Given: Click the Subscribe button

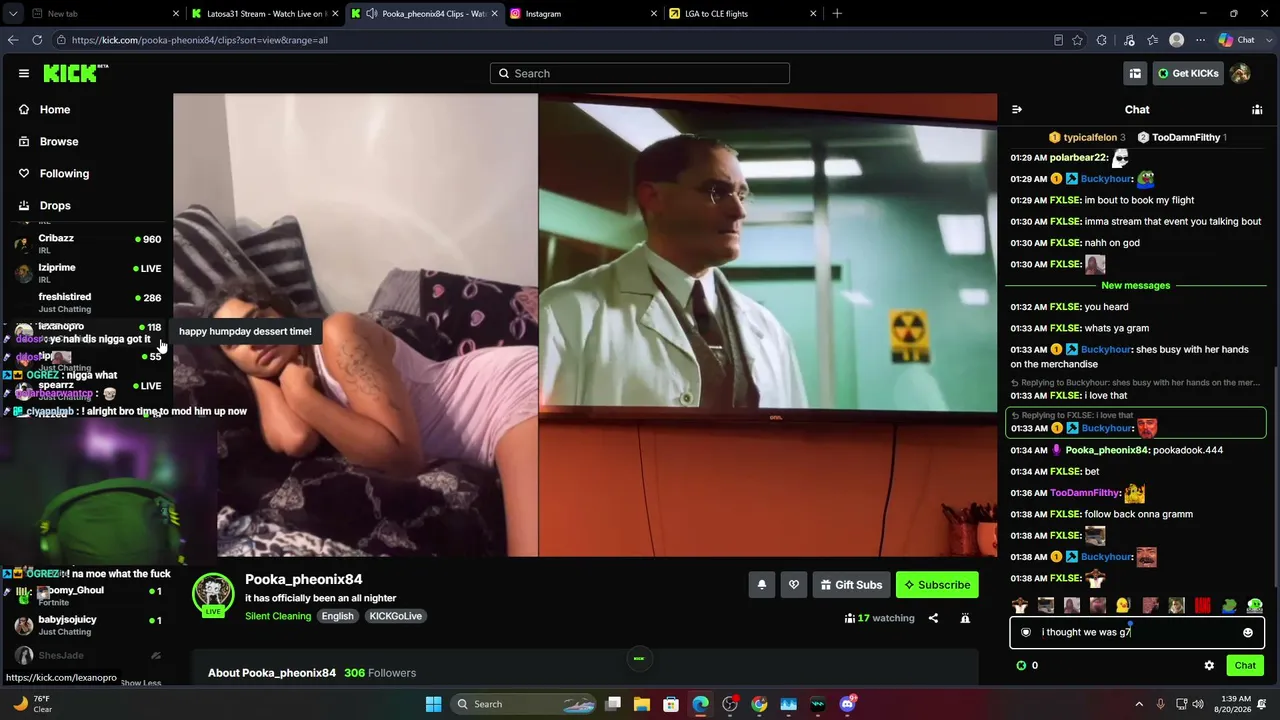Looking at the screenshot, I should [x=937, y=585].
